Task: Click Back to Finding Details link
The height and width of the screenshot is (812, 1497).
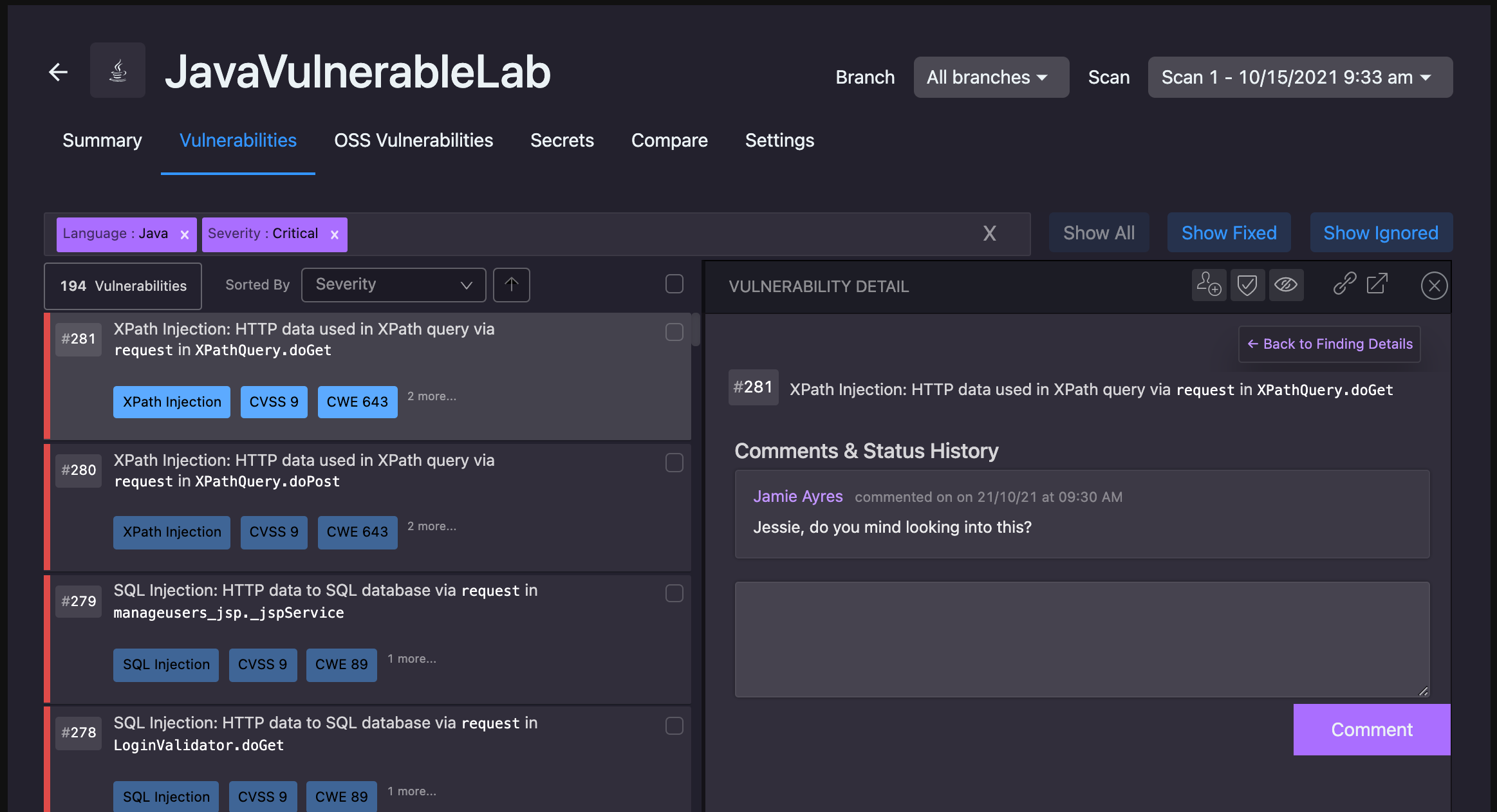Action: tap(1329, 344)
